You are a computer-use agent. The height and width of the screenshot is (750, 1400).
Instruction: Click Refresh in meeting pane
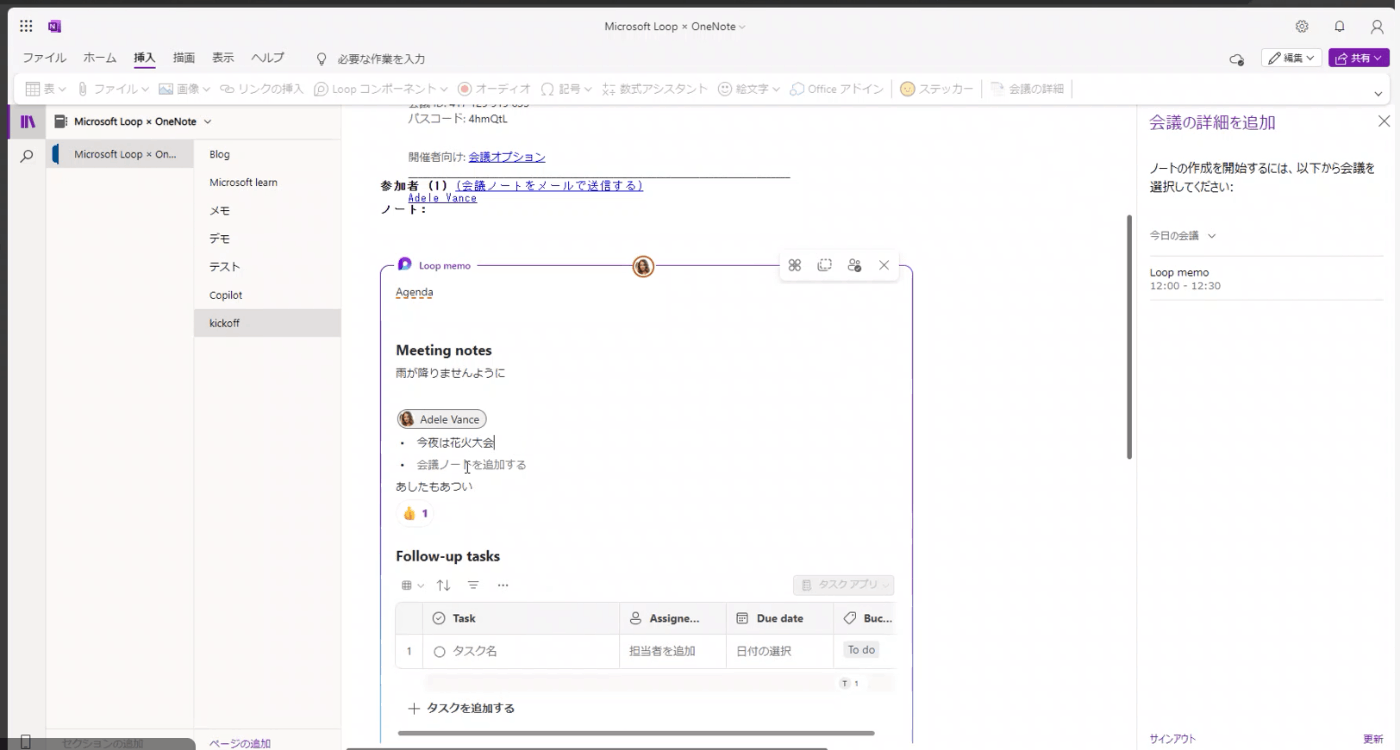point(1373,739)
